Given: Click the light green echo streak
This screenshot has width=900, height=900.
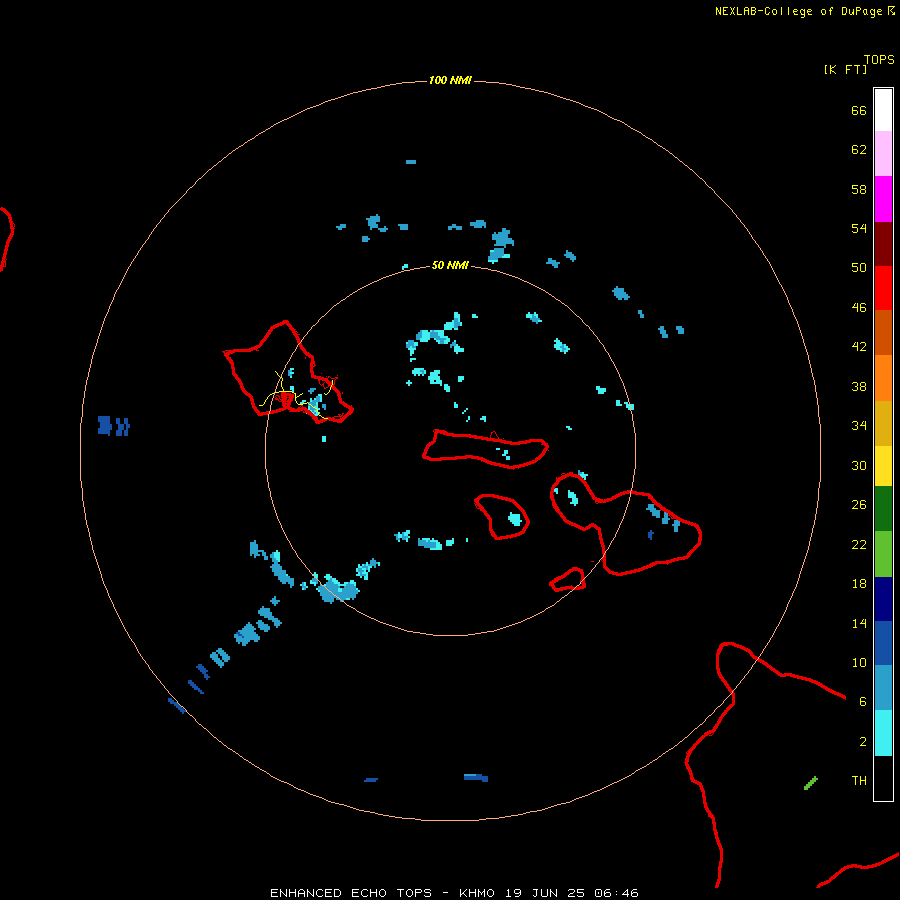Looking at the screenshot, I should pos(810,783).
